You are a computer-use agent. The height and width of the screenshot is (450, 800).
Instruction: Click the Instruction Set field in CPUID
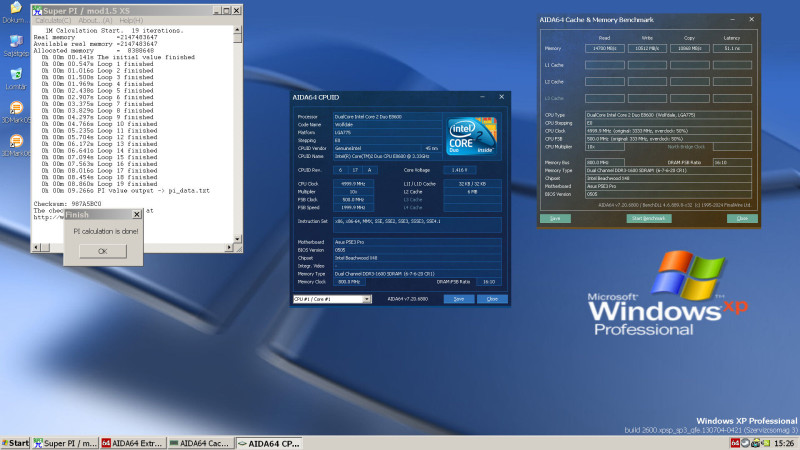tap(417, 224)
